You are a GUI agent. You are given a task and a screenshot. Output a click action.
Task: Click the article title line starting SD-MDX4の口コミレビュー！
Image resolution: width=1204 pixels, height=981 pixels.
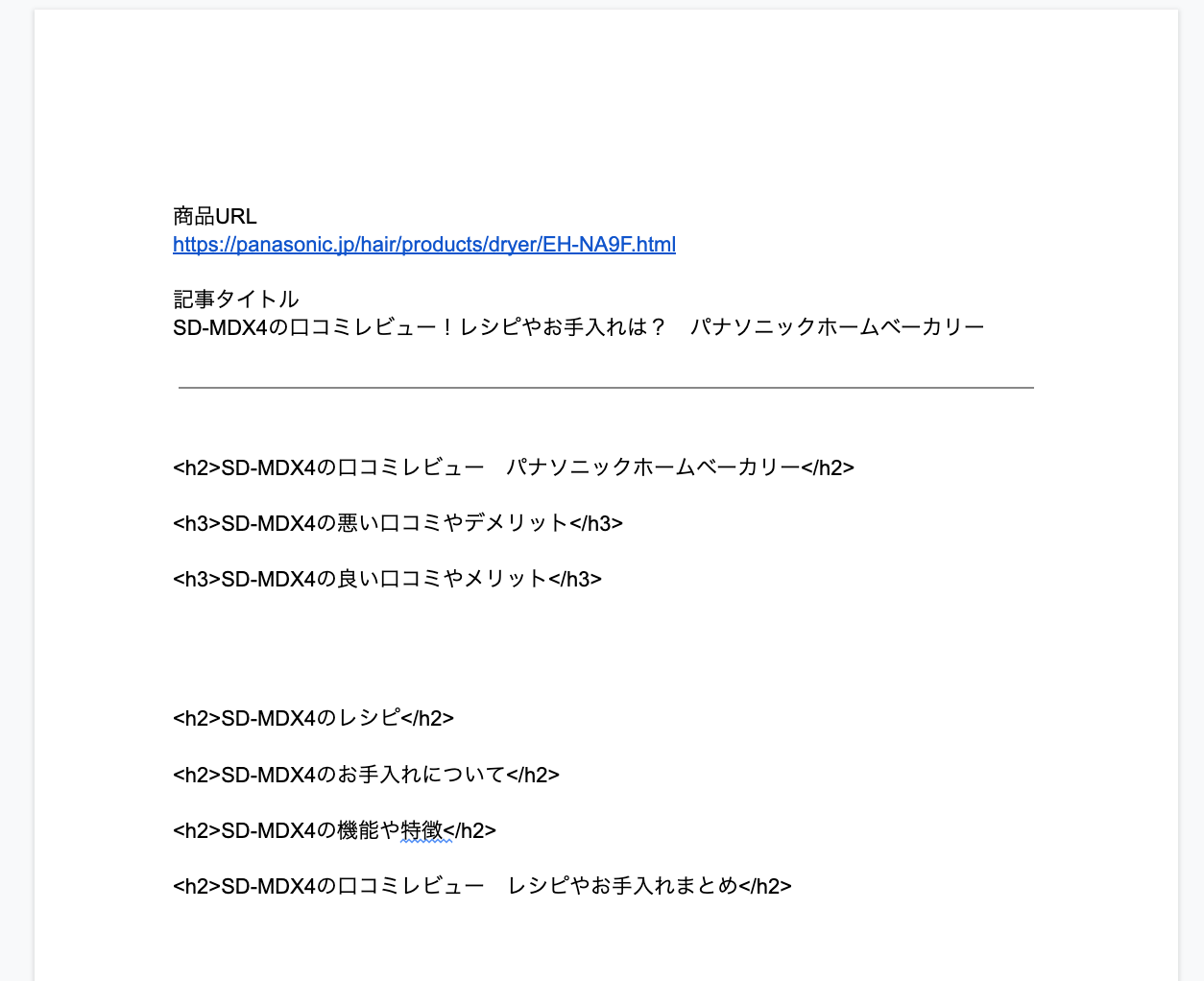pos(579,327)
